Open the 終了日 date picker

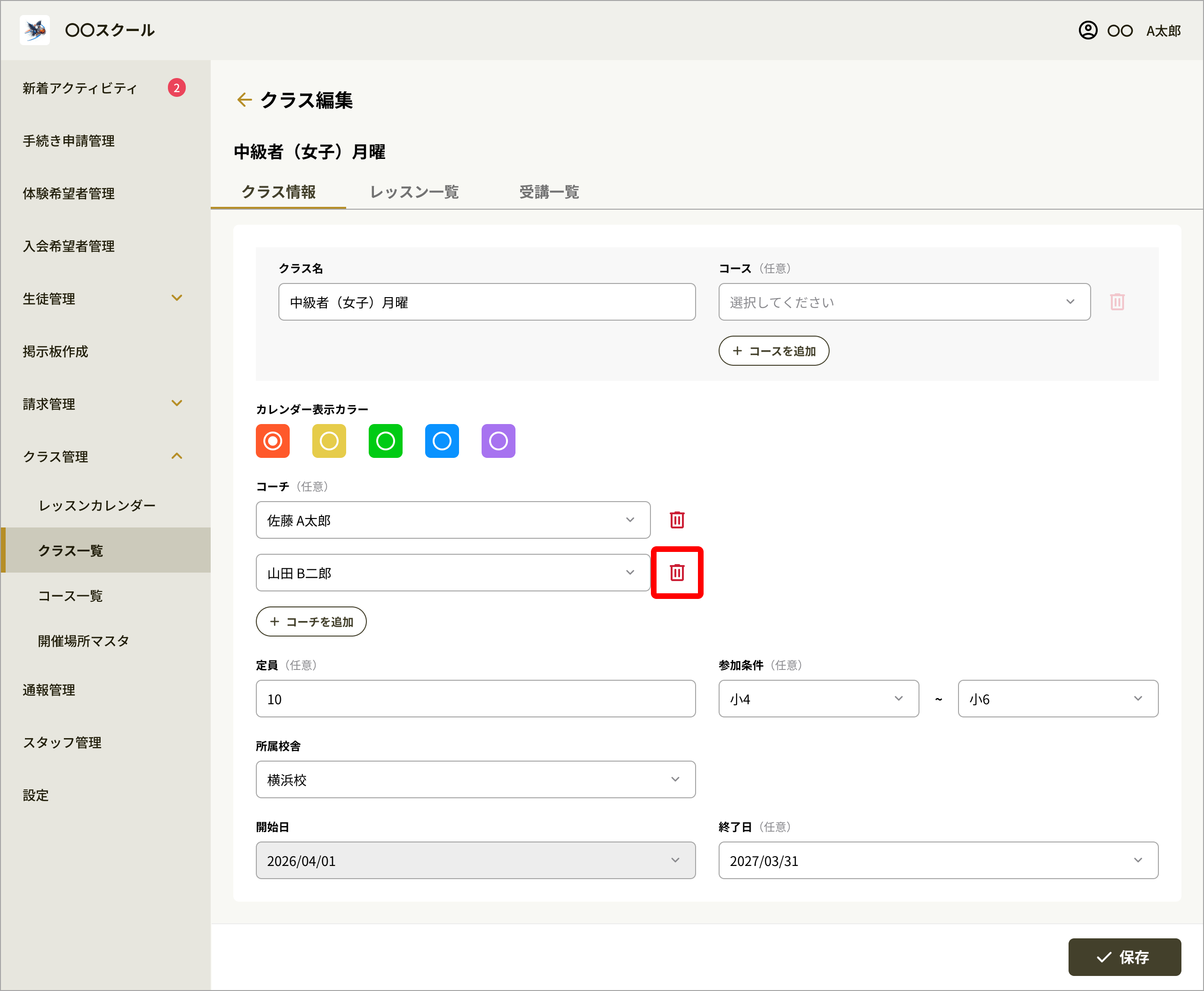(x=938, y=860)
